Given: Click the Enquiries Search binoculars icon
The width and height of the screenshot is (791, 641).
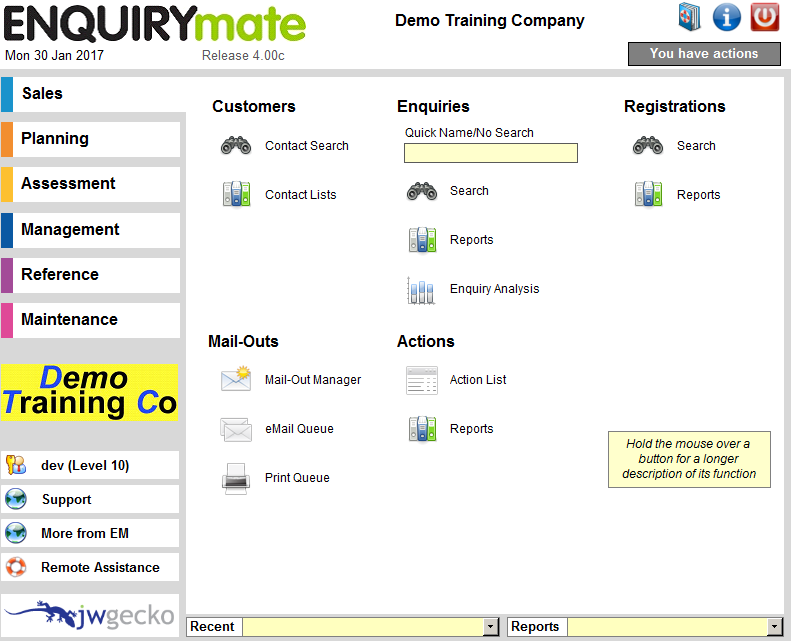Looking at the screenshot, I should (x=422, y=191).
